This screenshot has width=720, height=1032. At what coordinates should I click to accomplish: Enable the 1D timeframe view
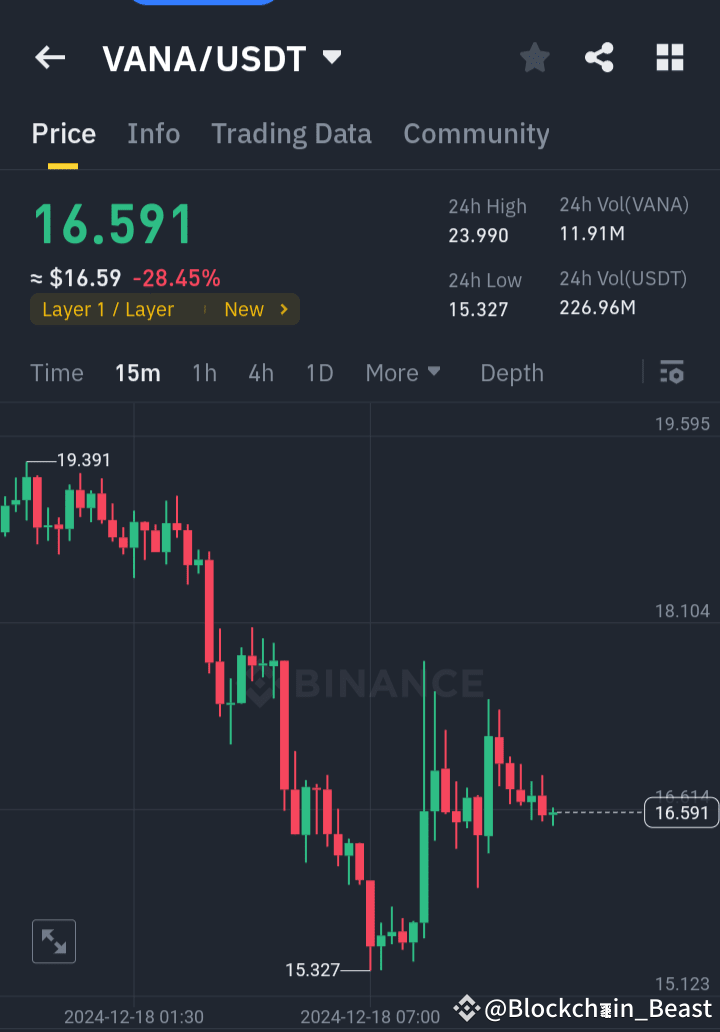(319, 372)
